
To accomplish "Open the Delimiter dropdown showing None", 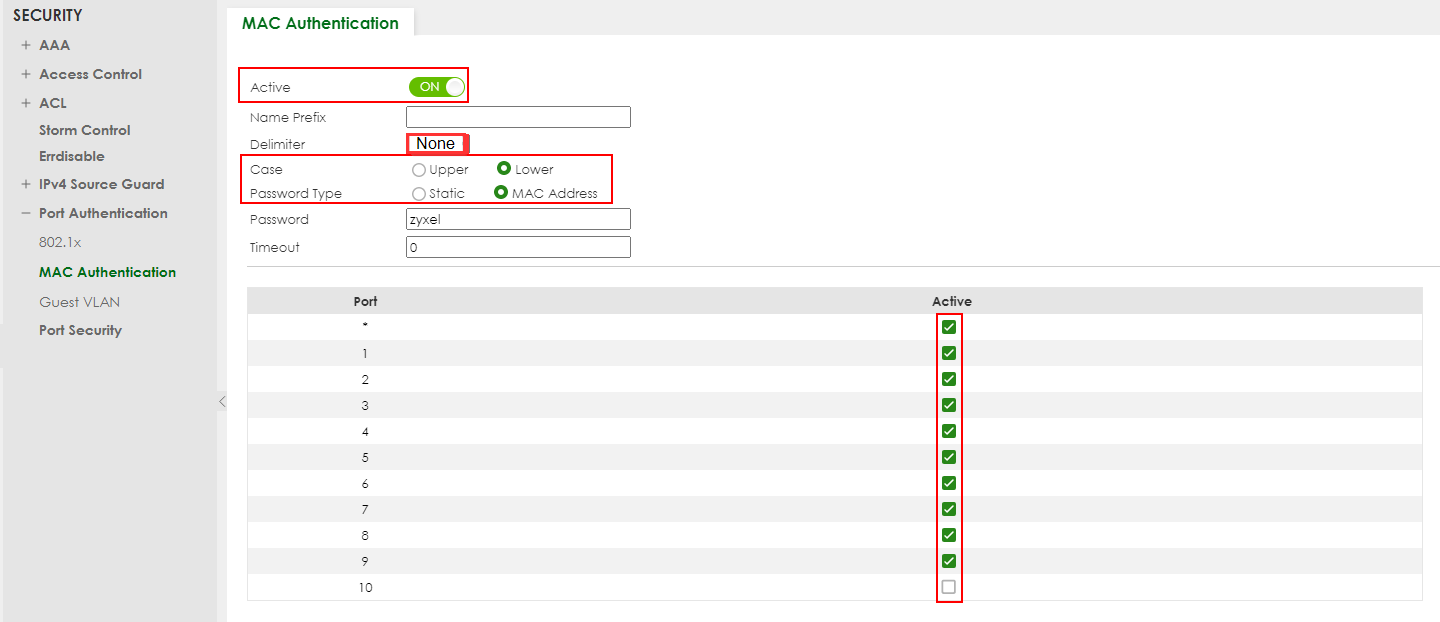I will pyautogui.click(x=436, y=144).
